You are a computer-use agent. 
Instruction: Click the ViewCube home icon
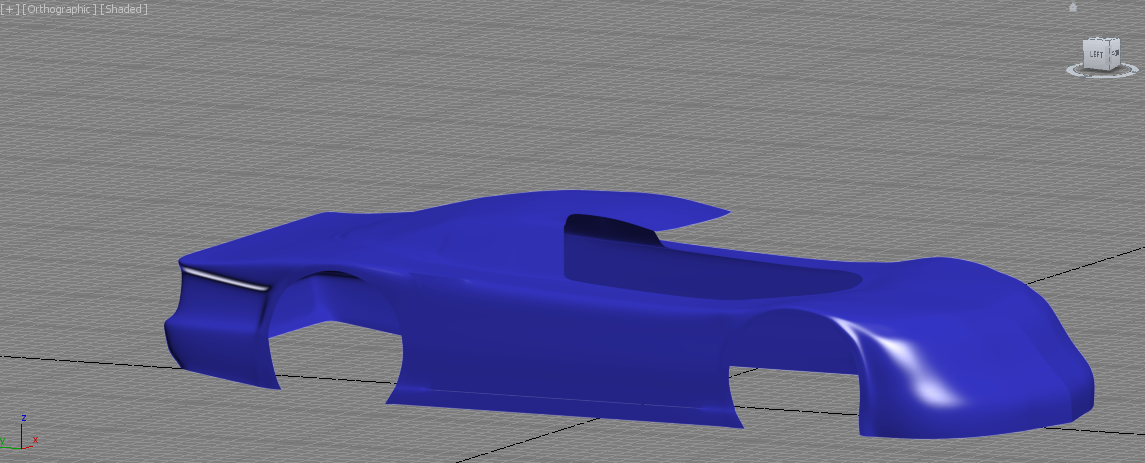(1073, 7)
